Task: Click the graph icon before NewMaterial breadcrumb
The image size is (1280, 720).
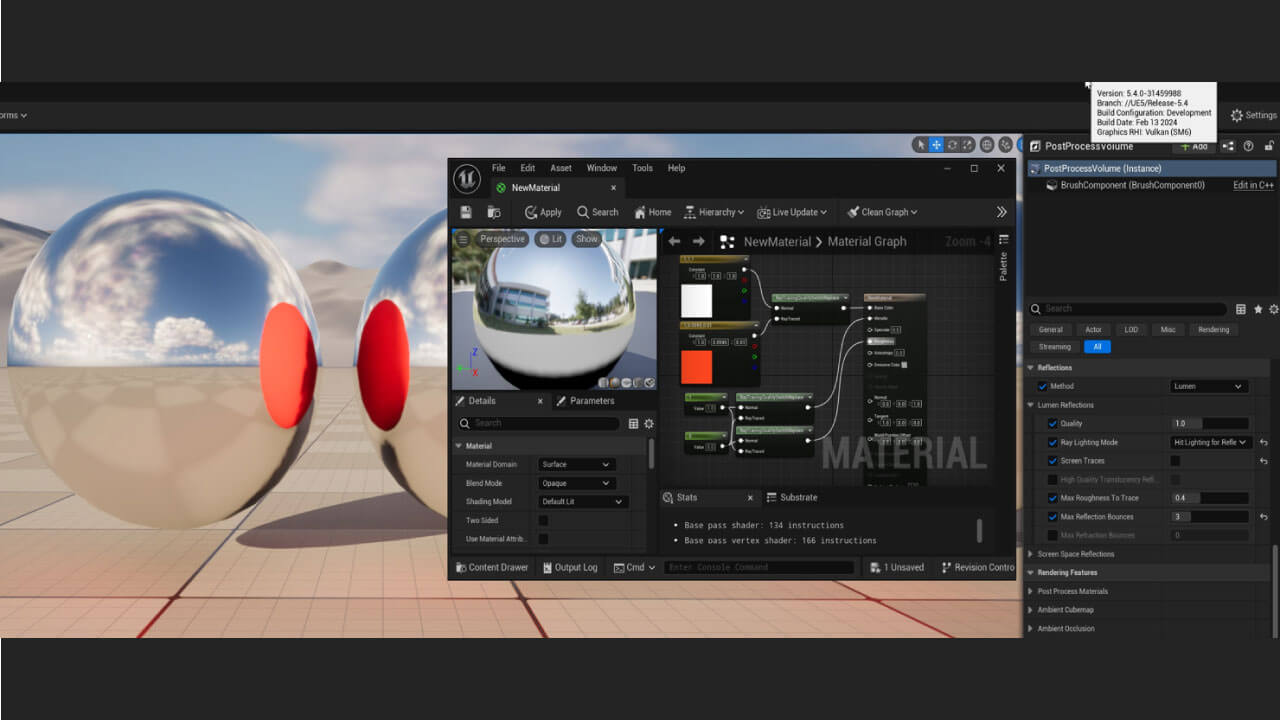Action: tap(727, 241)
